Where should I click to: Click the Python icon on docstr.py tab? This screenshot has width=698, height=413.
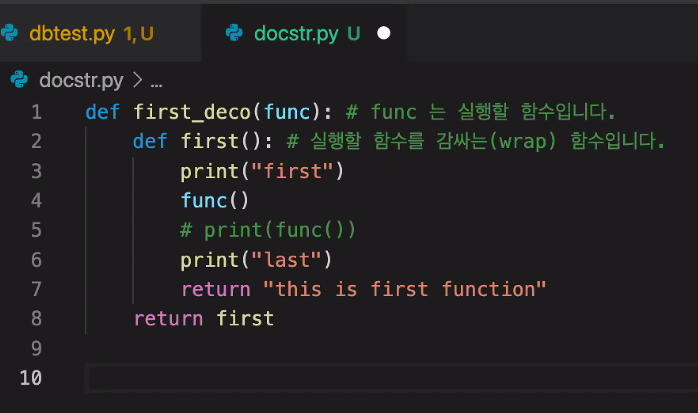click(234, 33)
